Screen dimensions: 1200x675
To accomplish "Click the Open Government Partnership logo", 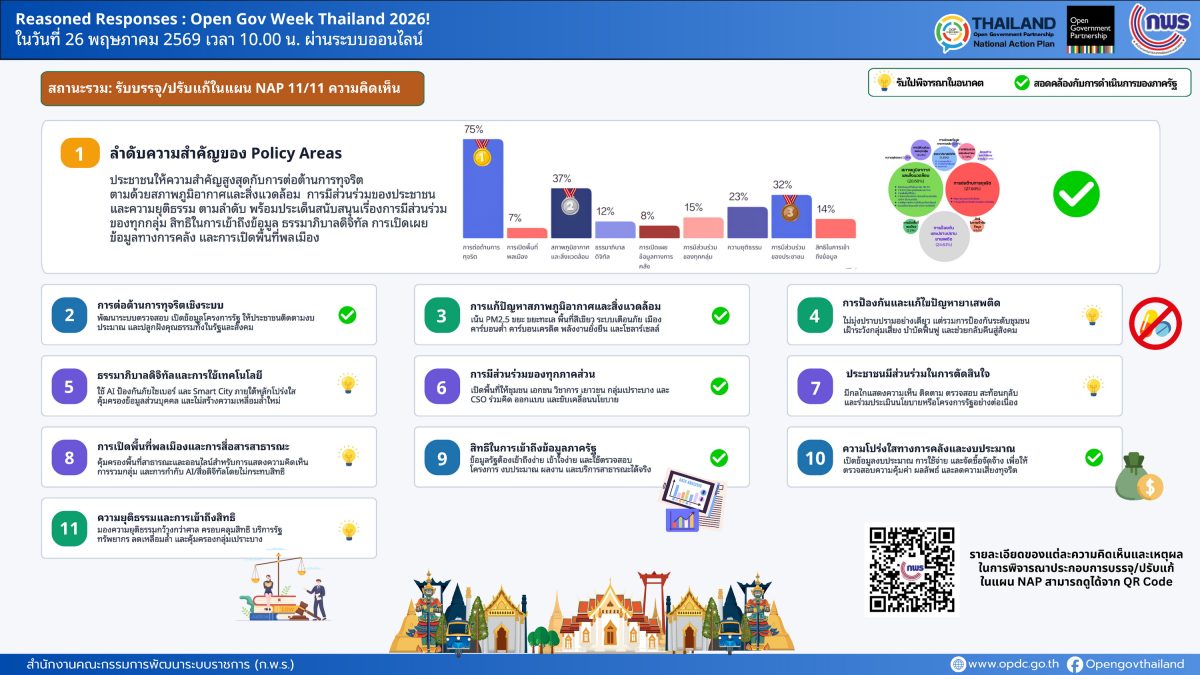I will 1090,29.
